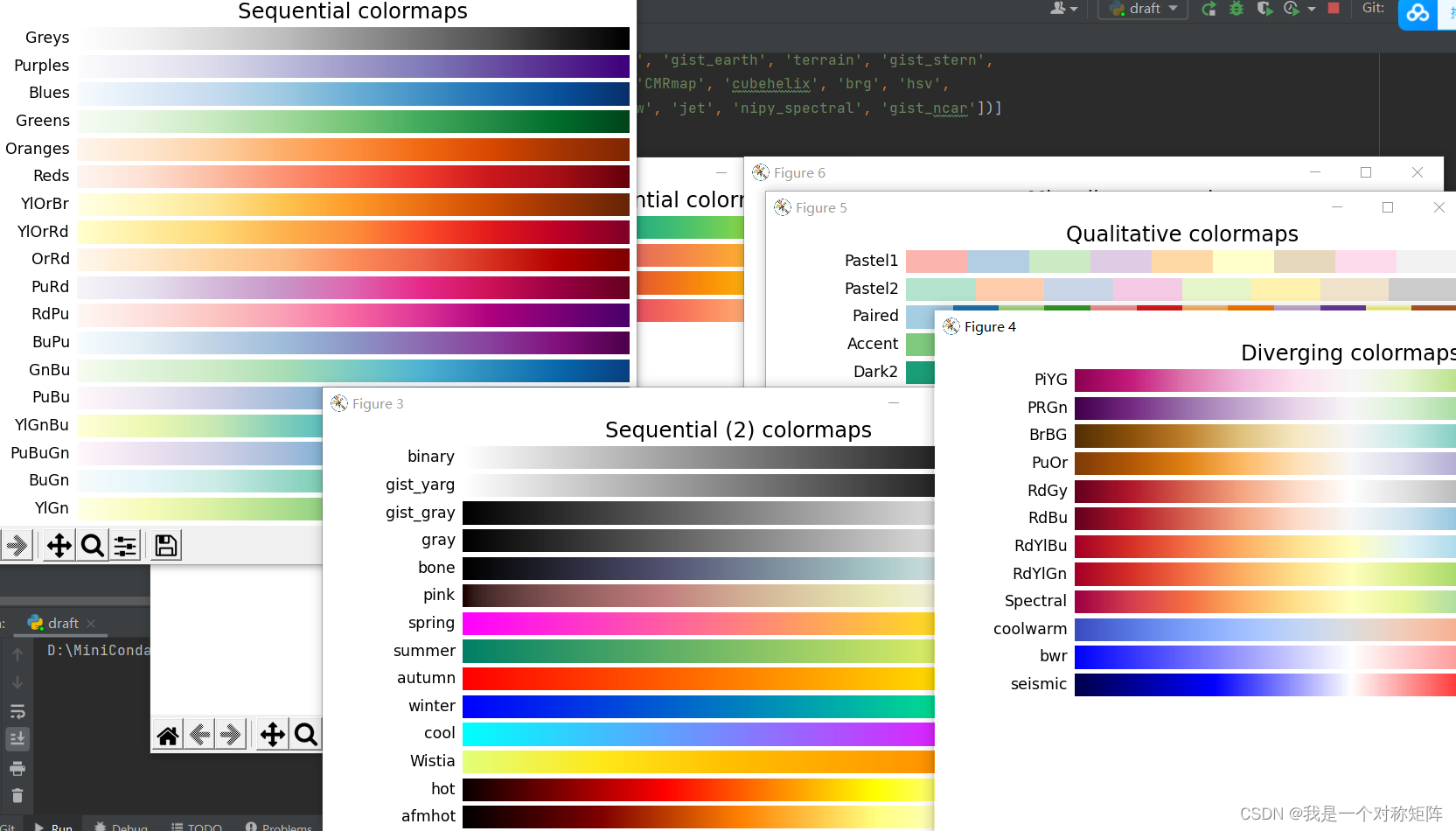Click the green Rerun draft icon
Screen dimensions: 1456x831
(1209, 9)
